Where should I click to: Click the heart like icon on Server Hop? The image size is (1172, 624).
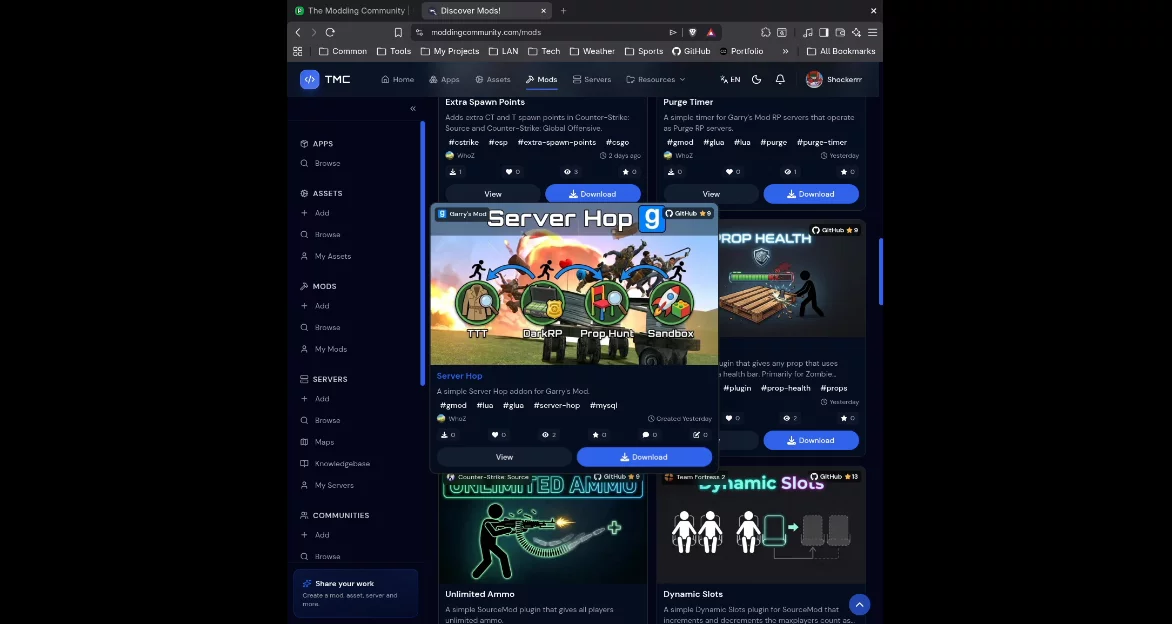[x=495, y=435]
